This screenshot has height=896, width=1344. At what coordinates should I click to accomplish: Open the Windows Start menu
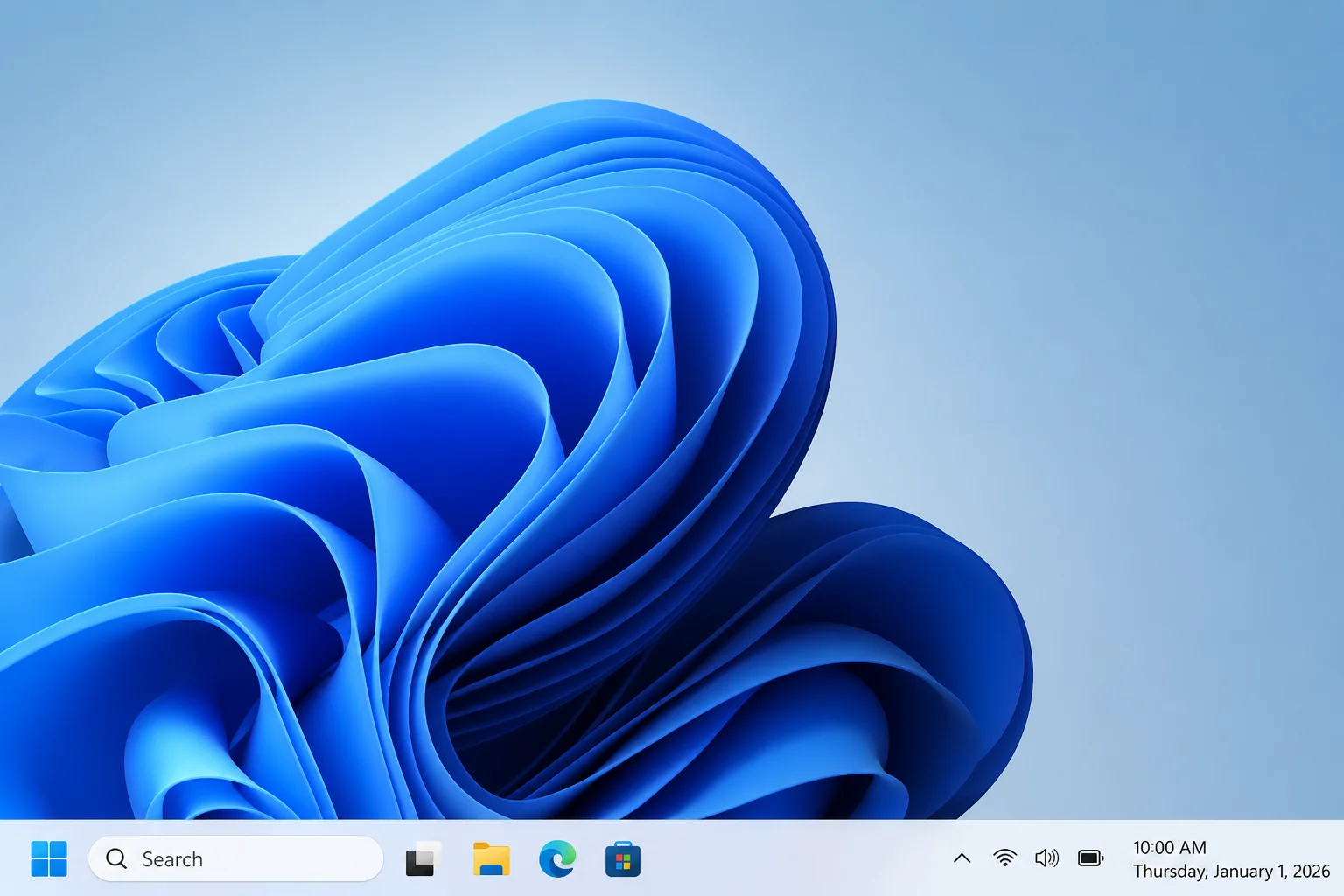49,858
